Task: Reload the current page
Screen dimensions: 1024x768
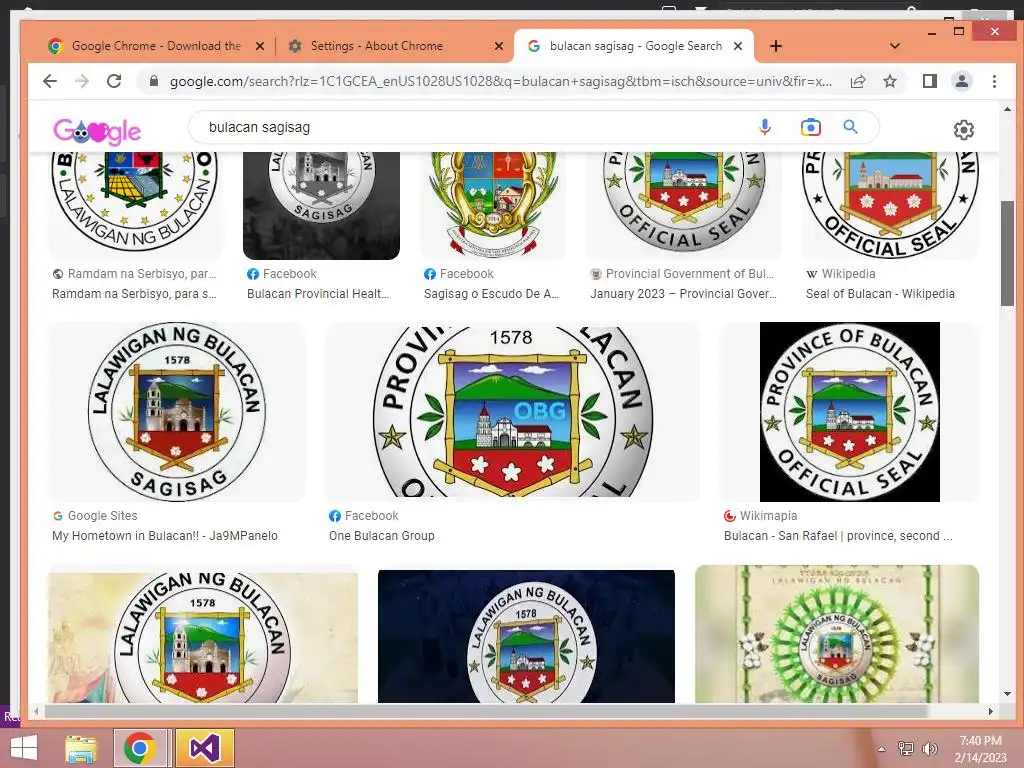Action: [114, 81]
